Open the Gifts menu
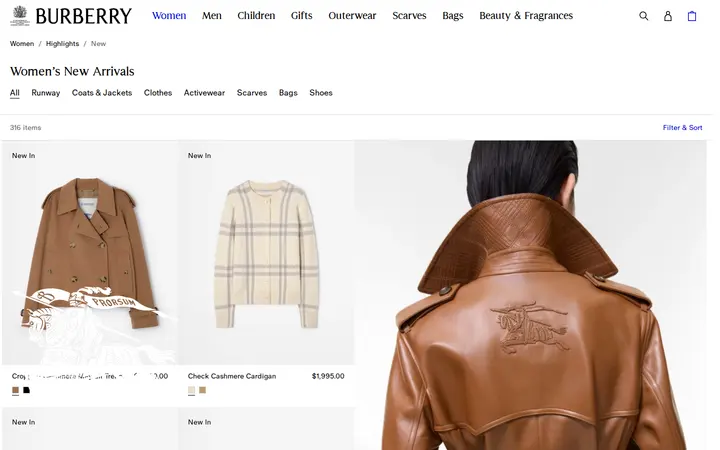This screenshot has width=720, height=450. tap(302, 16)
